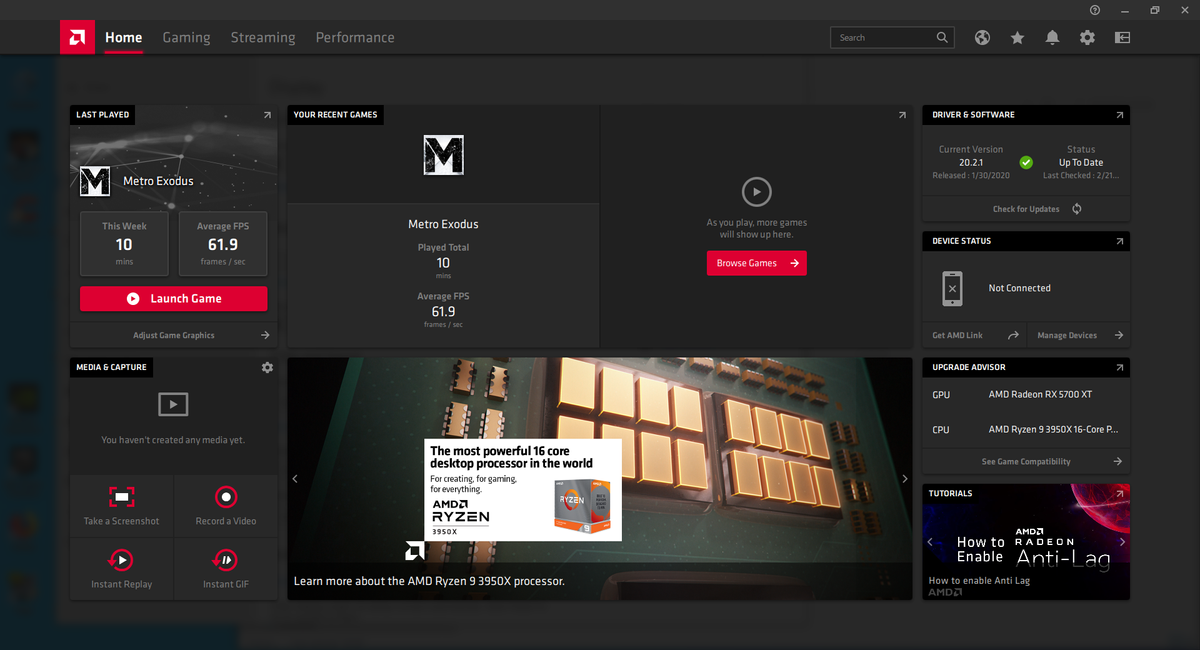Image resolution: width=1200 pixels, height=650 pixels.
Task: Go to previous tutorial
Action: click(930, 542)
